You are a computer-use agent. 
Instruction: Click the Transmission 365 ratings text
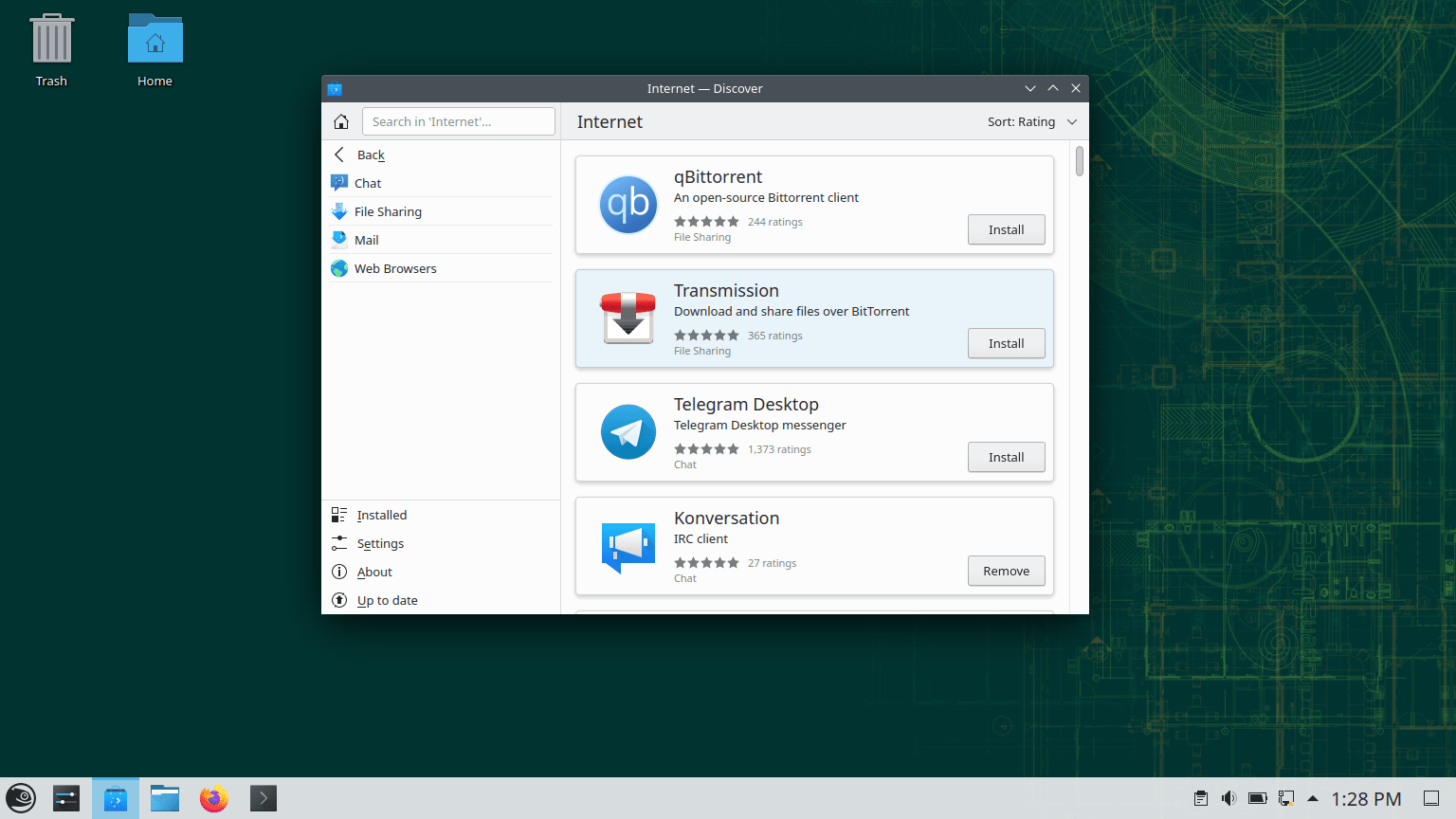[x=774, y=336]
